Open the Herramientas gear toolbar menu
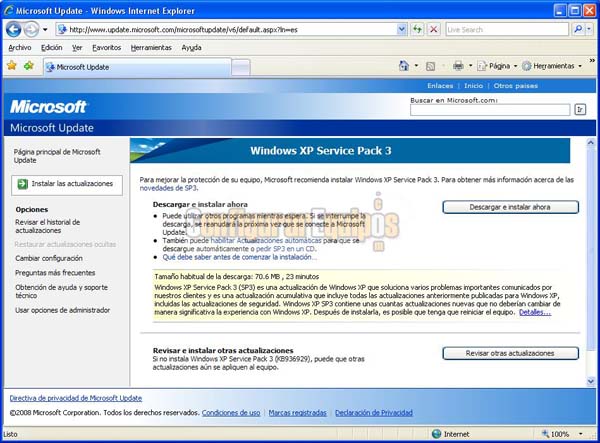This screenshot has height=443, width=600. tap(552, 66)
